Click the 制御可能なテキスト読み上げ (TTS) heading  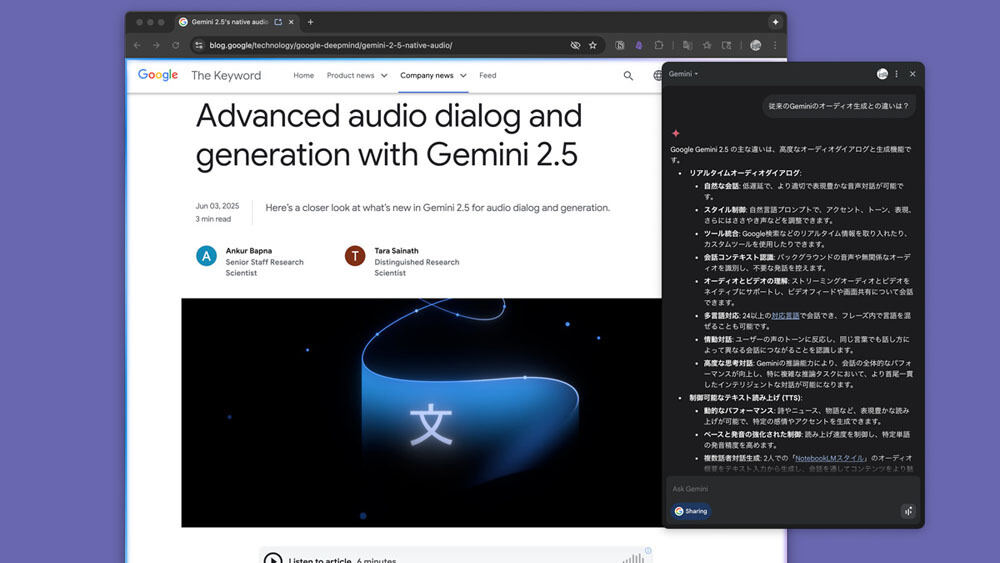pyautogui.click(x=746, y=398)
